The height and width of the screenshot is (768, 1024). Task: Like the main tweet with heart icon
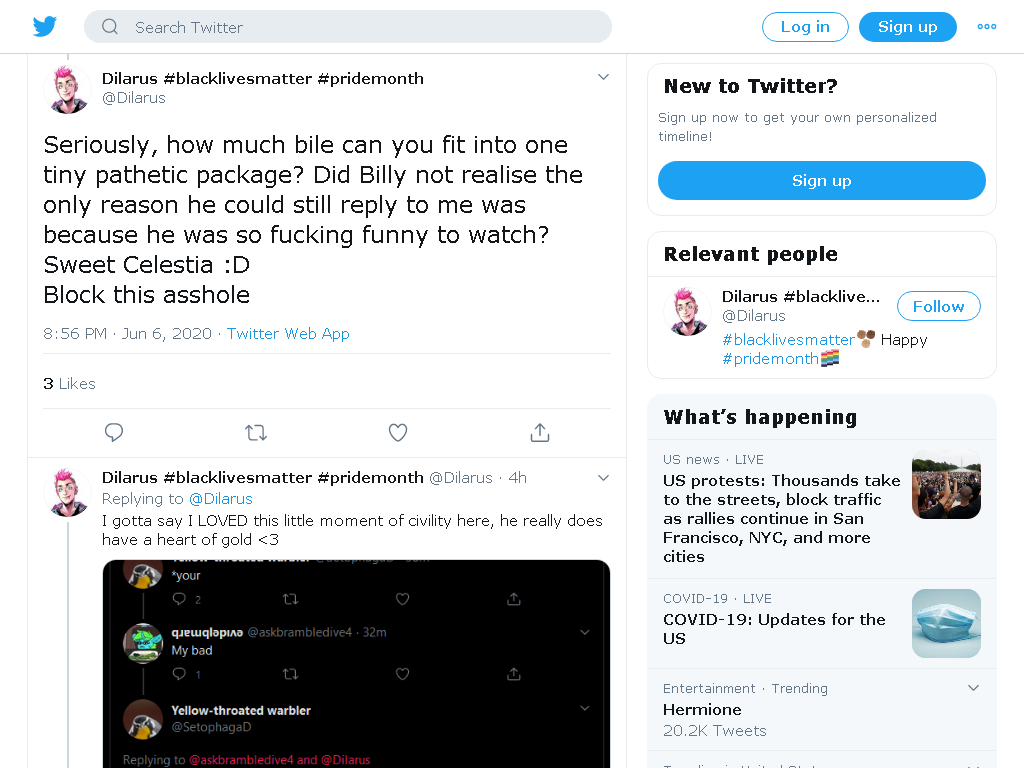click(398, 432)
